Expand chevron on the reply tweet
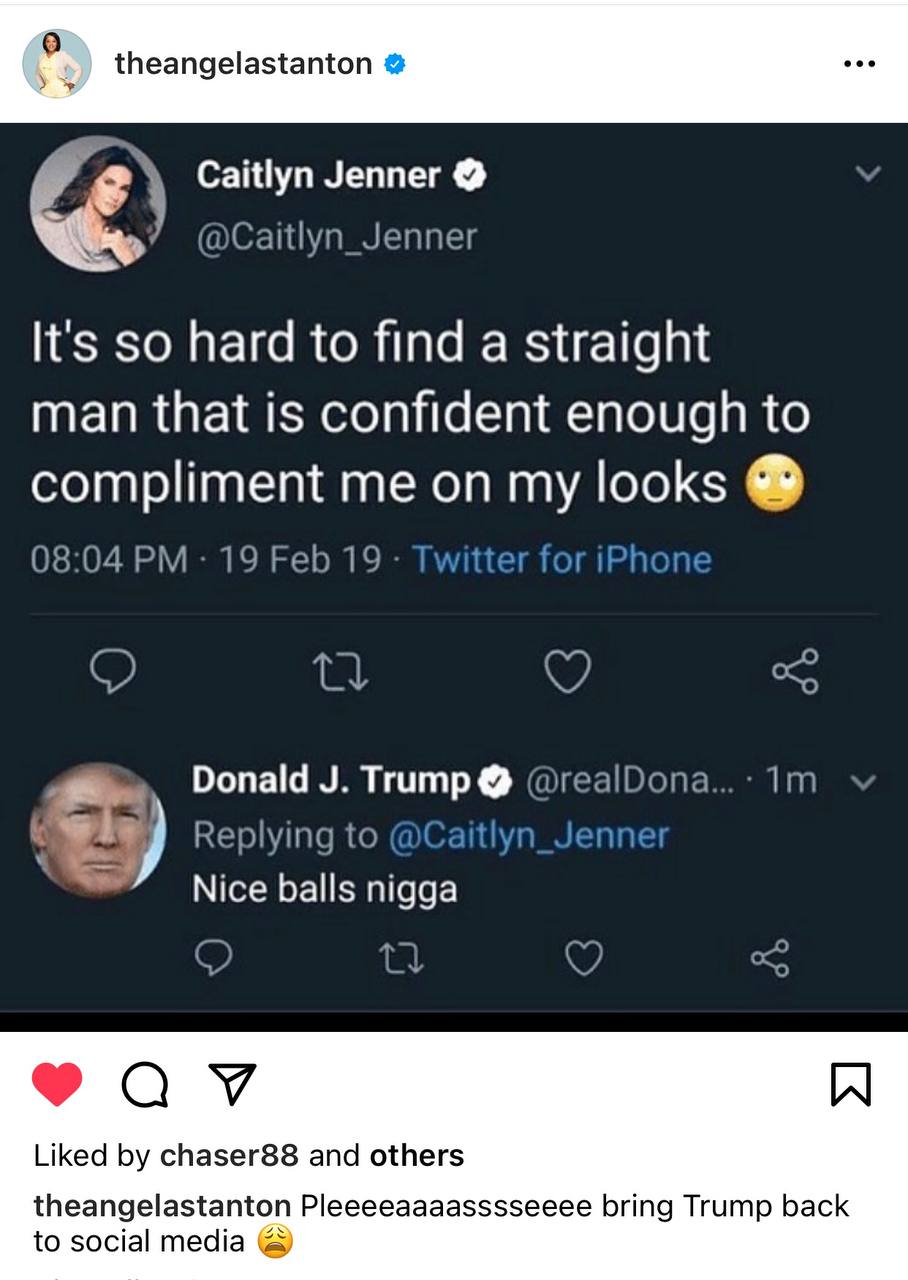The height and width of the screenshot is (1280, 908). [x=868, y=782]
